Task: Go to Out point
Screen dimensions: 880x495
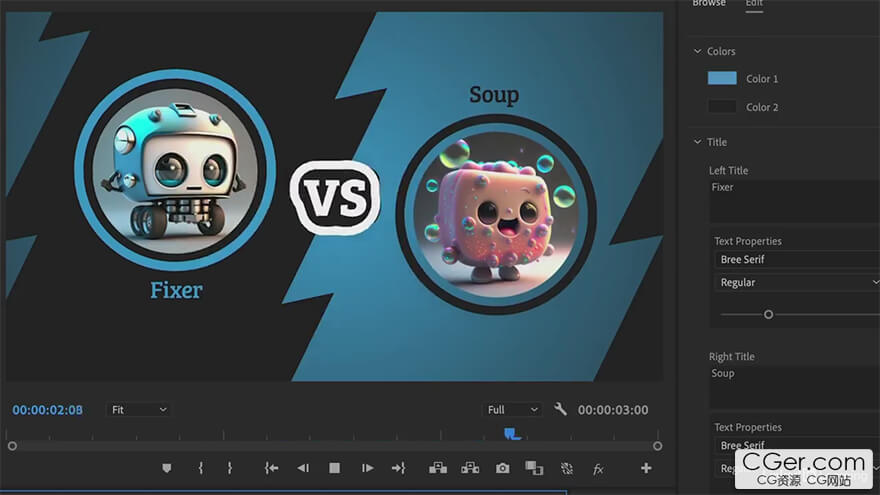Action: tap(398, 468)
